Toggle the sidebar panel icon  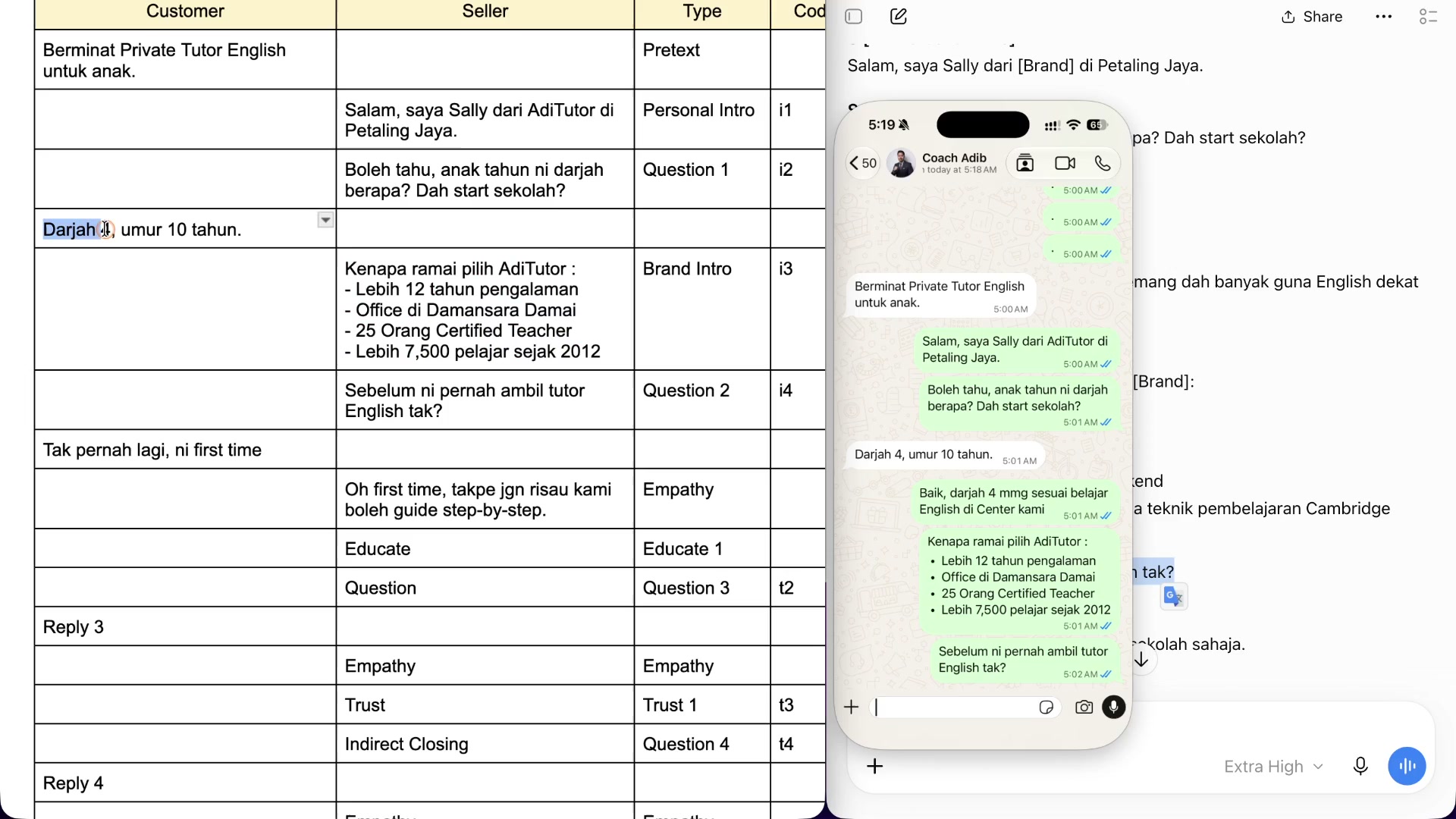854,17
